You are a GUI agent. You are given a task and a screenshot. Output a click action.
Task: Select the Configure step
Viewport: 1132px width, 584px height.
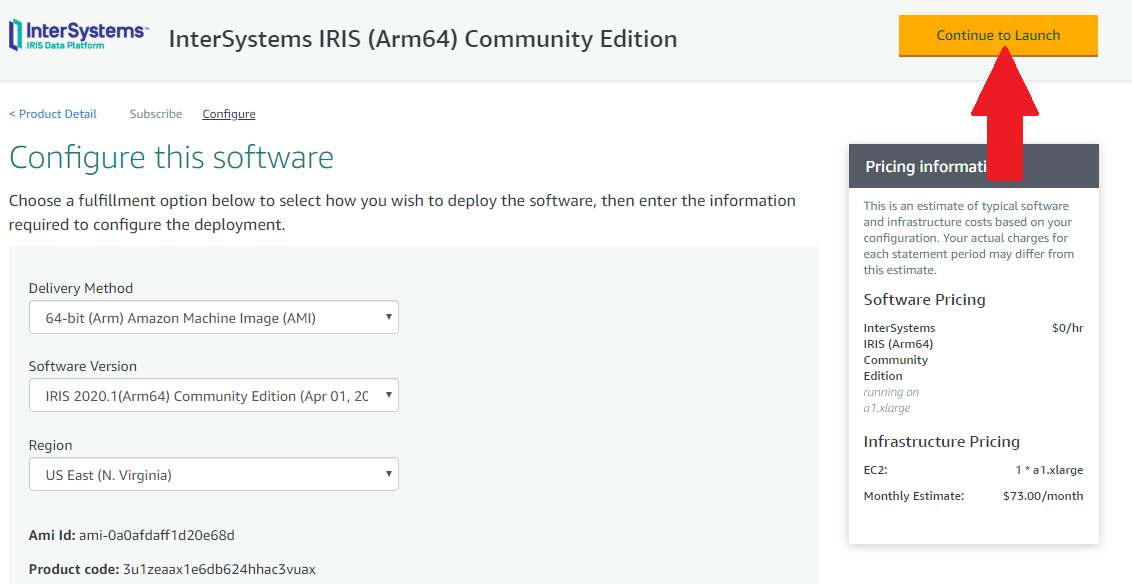pyautogui.click(x=229, y=114)
